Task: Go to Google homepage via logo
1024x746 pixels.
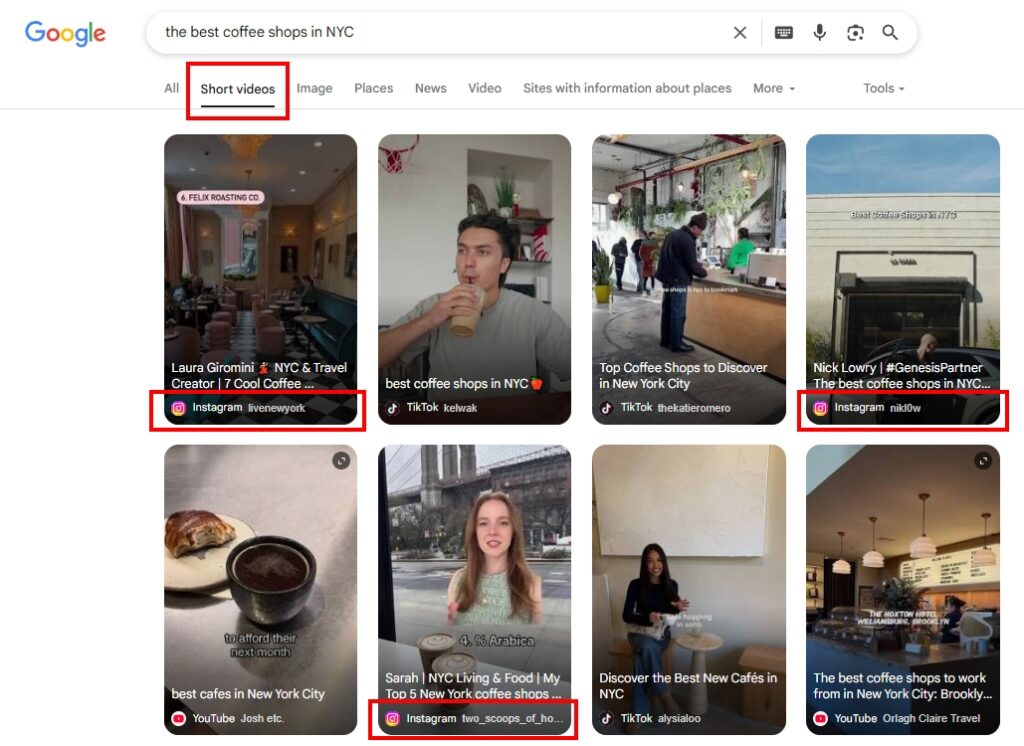Action: coord(65,33)
